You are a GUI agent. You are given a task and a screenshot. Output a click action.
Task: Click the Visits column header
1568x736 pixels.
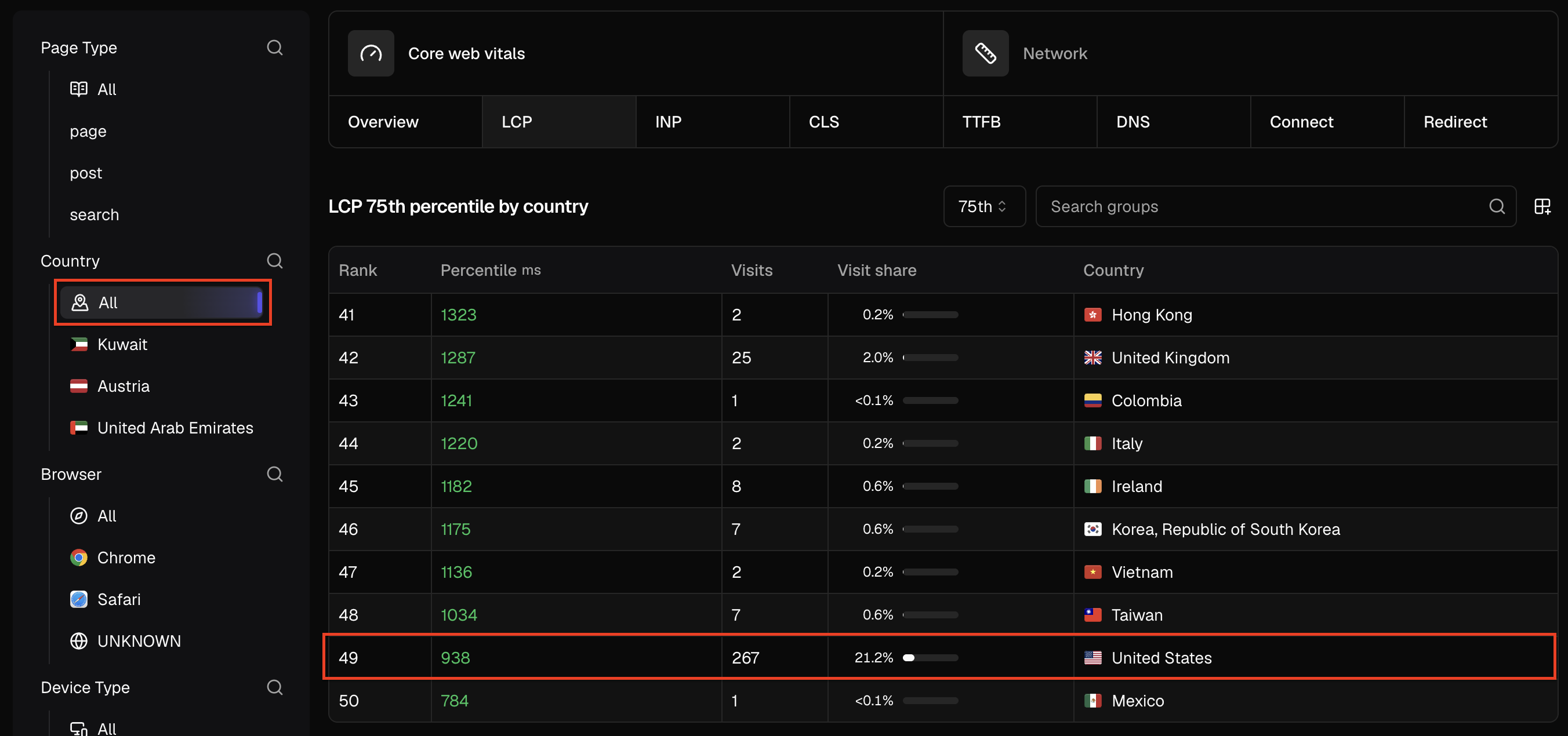tap(751, 271)
